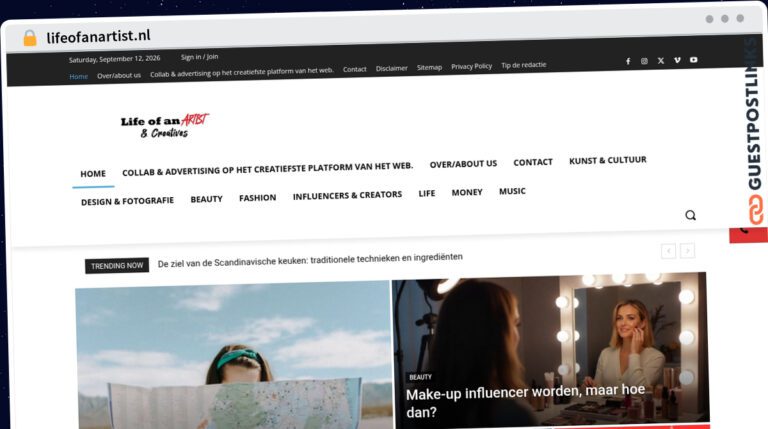Open the Facebook social icon
The height and width of the screenshot is (429, 768).
point(628,61)
